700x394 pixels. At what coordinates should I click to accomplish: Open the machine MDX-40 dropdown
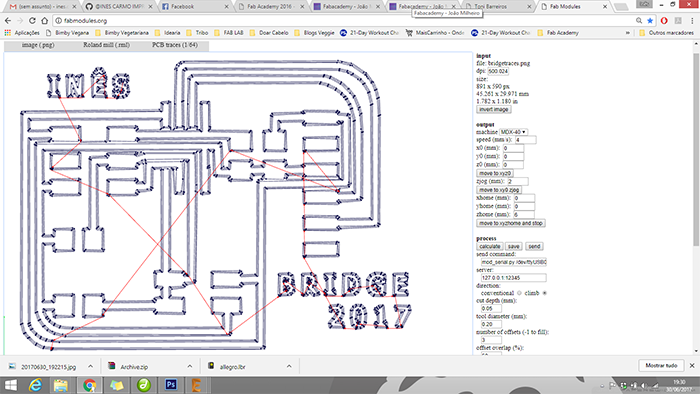[513, 132]
